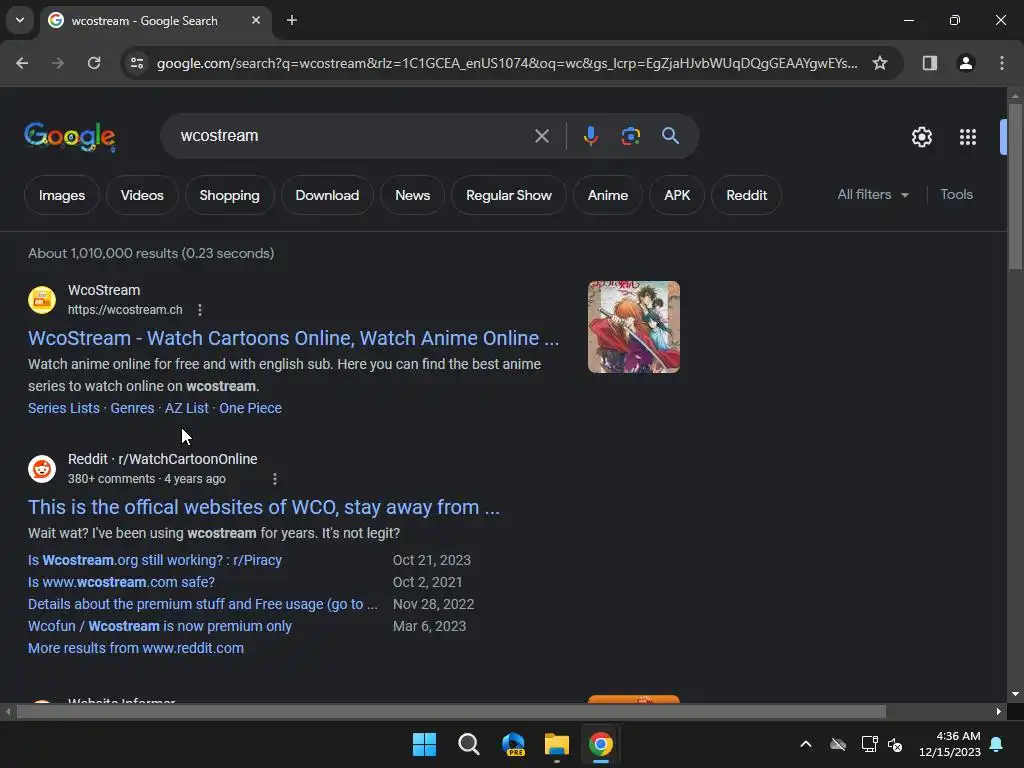Open 'Details about the premium stuff' link
Screen dimensions: 1024x768
click(203, 604)
